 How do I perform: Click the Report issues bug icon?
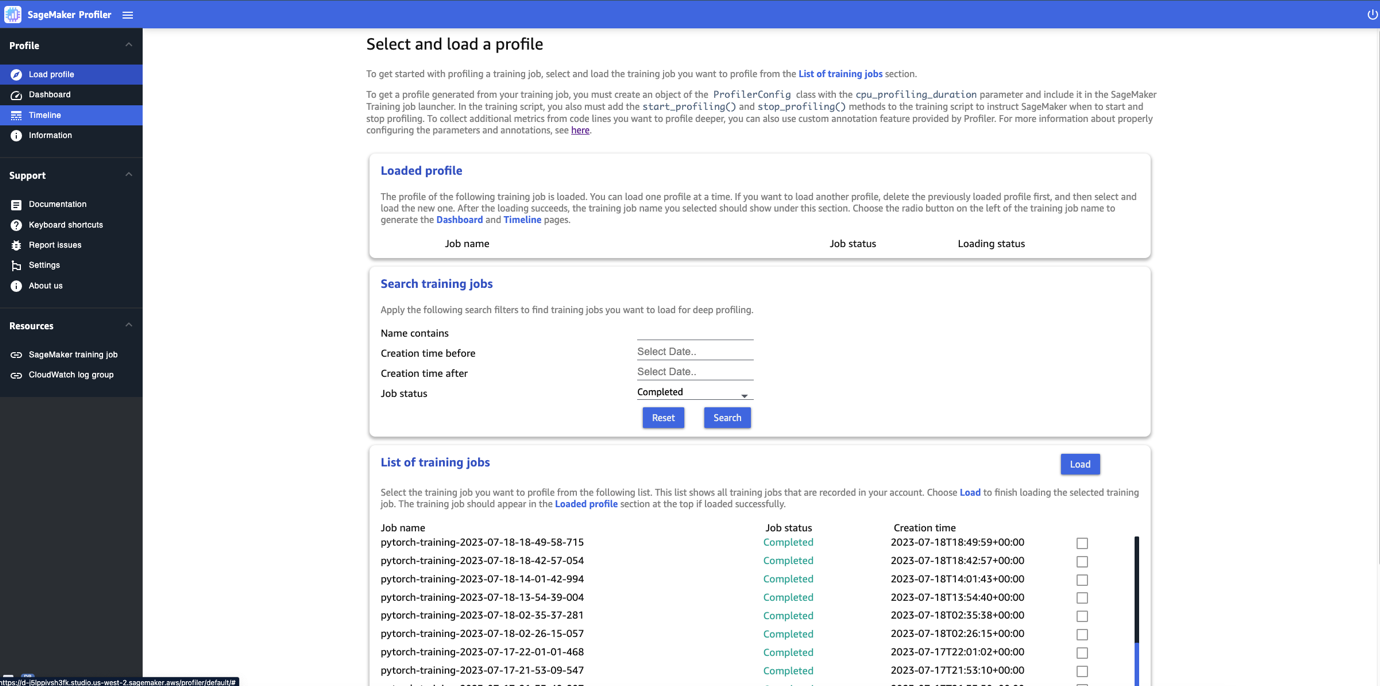[16, 245]
